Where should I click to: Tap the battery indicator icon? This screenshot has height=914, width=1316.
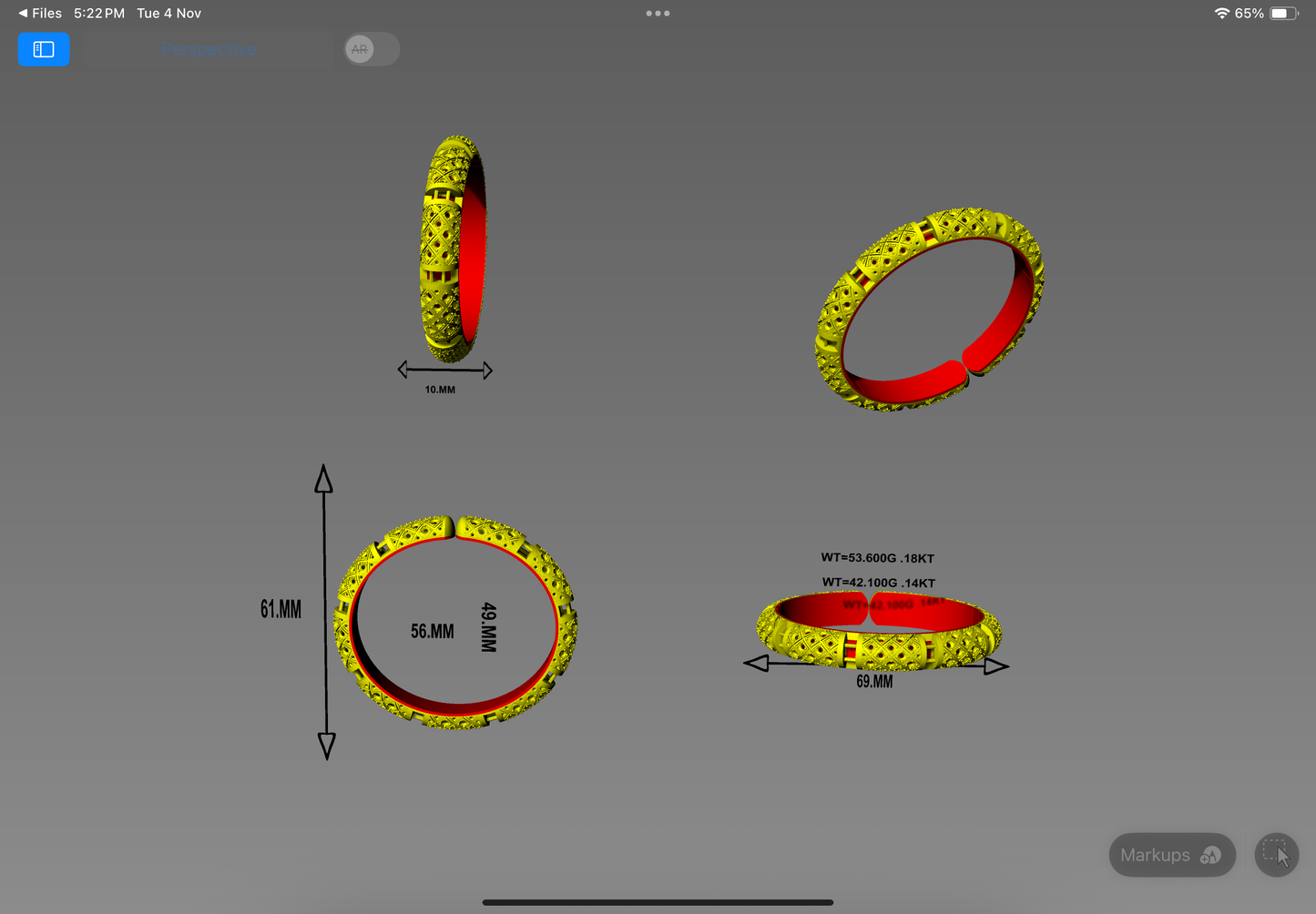coord(1283,14)
